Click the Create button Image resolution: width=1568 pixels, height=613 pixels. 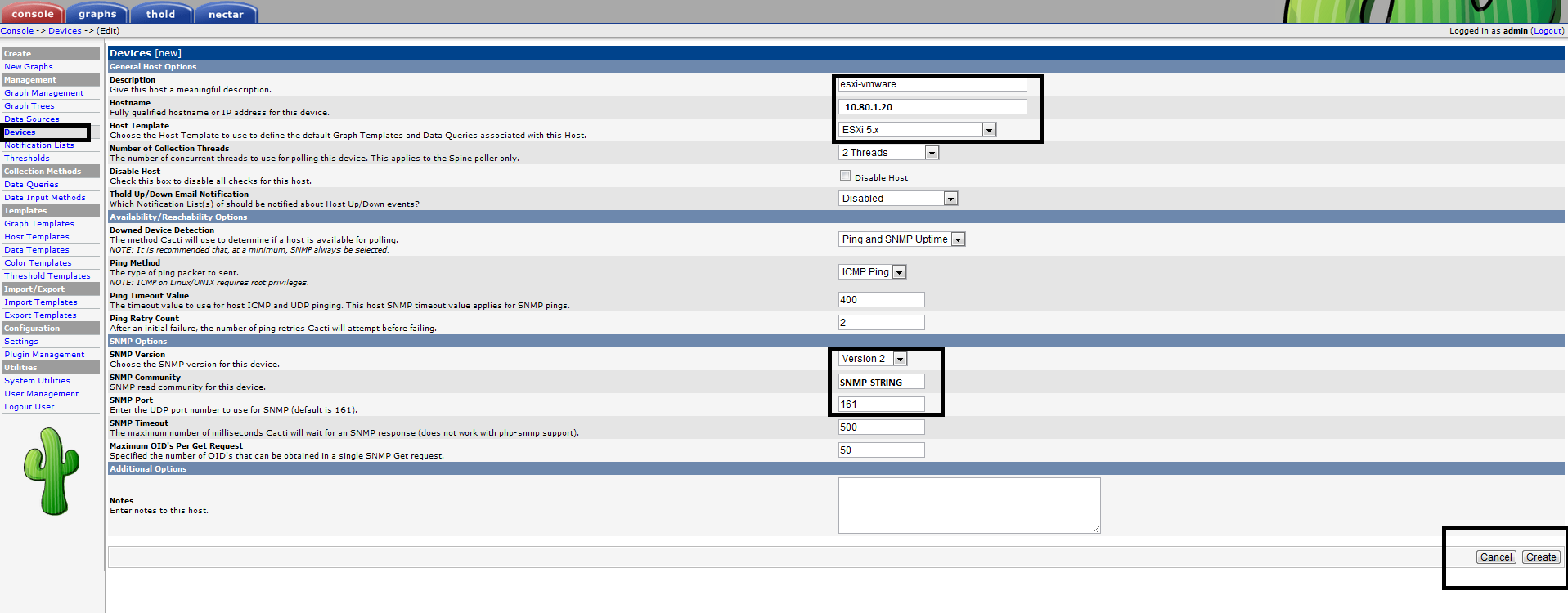click(x=1541, y=557)
